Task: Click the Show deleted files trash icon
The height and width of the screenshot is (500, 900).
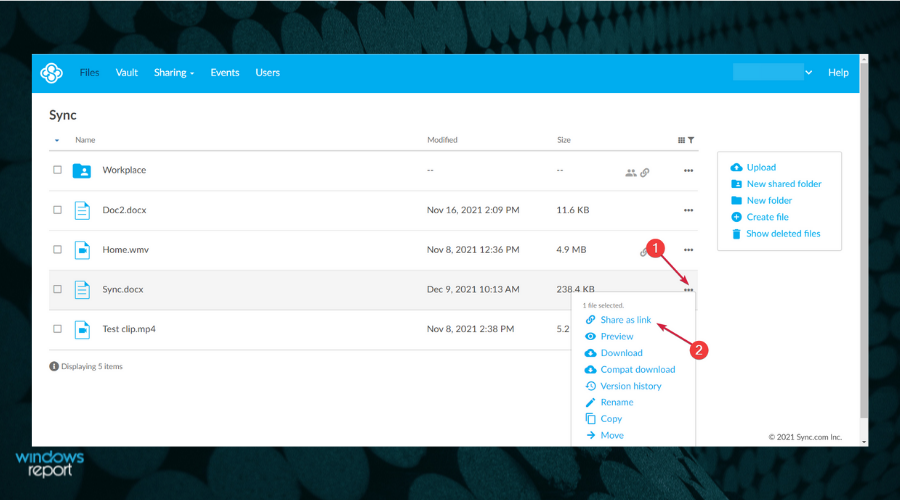Action: click(736, 234)
